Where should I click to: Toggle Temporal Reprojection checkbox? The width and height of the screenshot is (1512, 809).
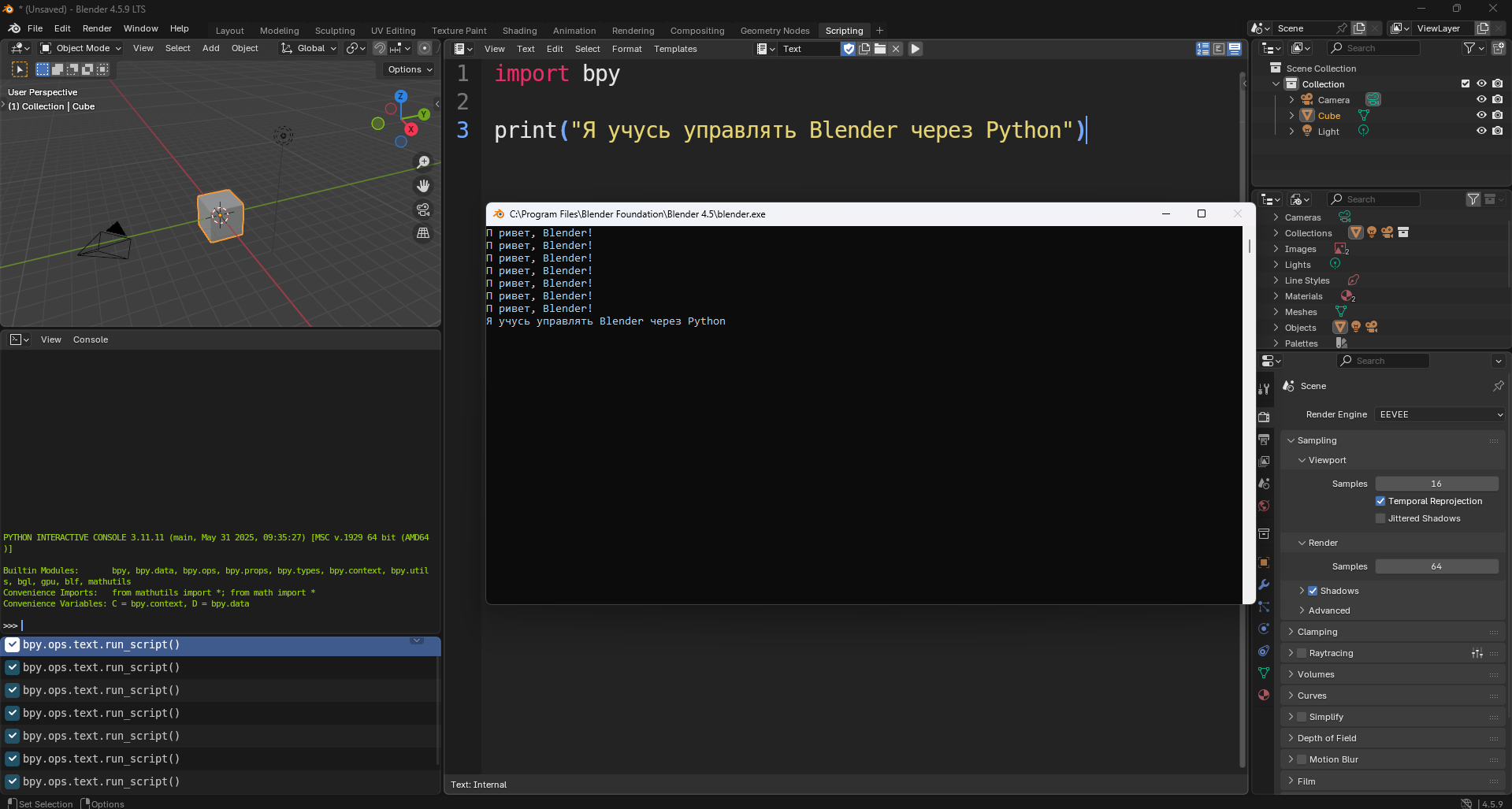1380,501
